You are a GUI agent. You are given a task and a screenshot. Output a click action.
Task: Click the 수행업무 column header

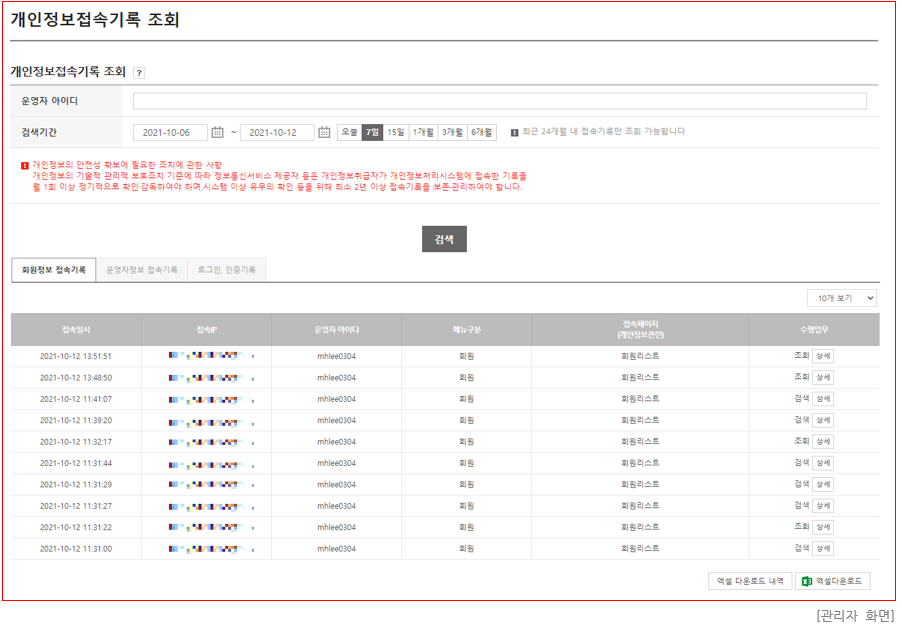pos(814,330)
